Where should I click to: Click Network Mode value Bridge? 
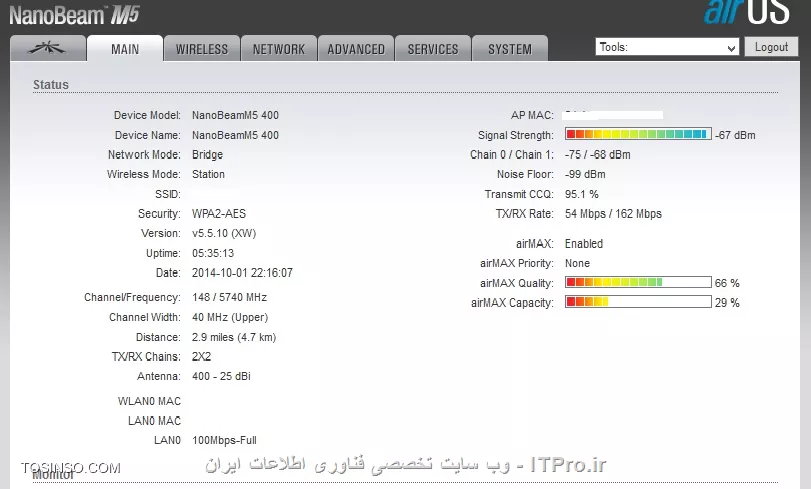(x=207, y=155)
